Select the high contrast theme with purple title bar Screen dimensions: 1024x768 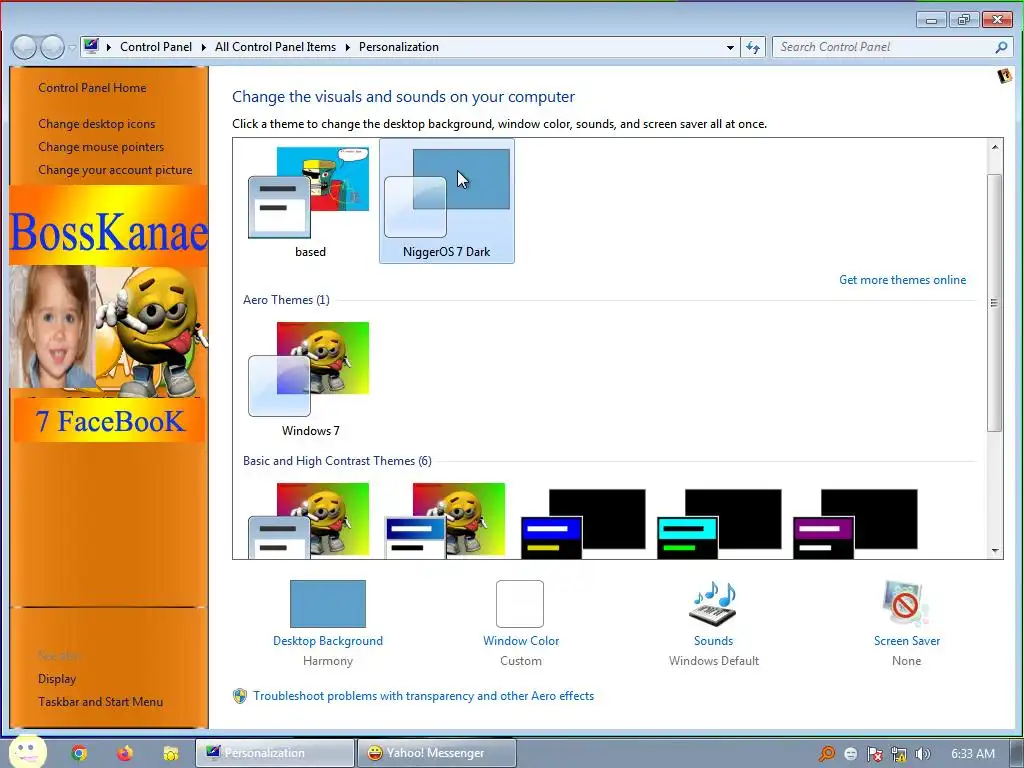855,522
